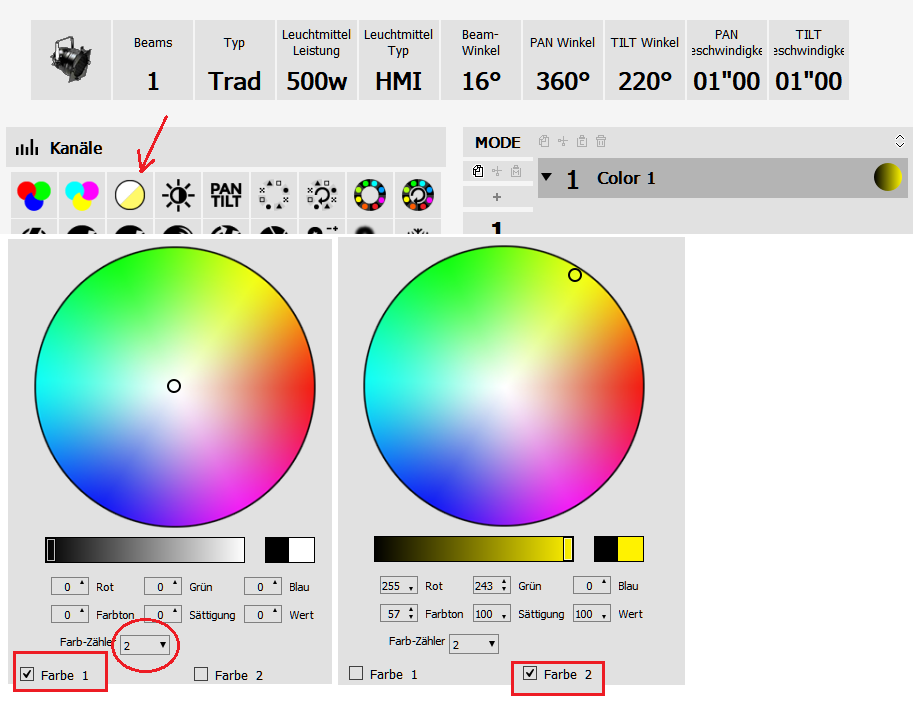The image size is (913, 705).
Task: Click Blau spinner showing 0 in left panel
Action: point(263,586)
